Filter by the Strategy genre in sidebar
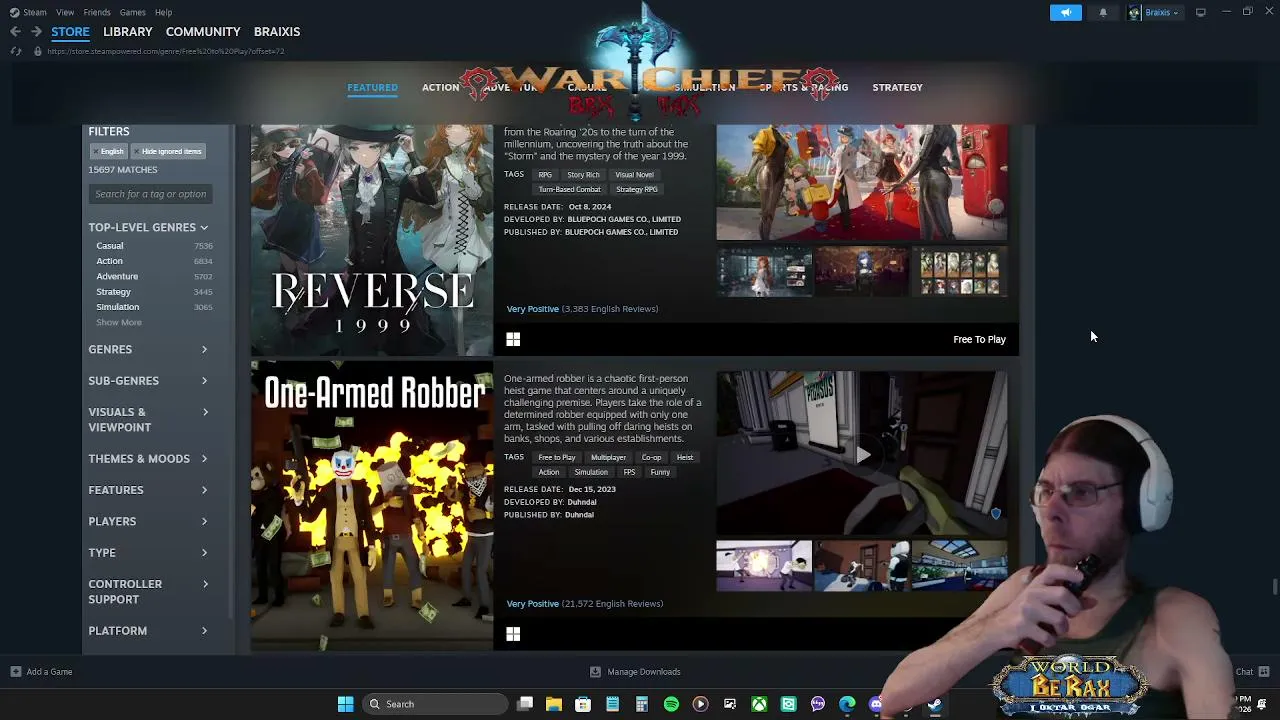 coord(113,292)
